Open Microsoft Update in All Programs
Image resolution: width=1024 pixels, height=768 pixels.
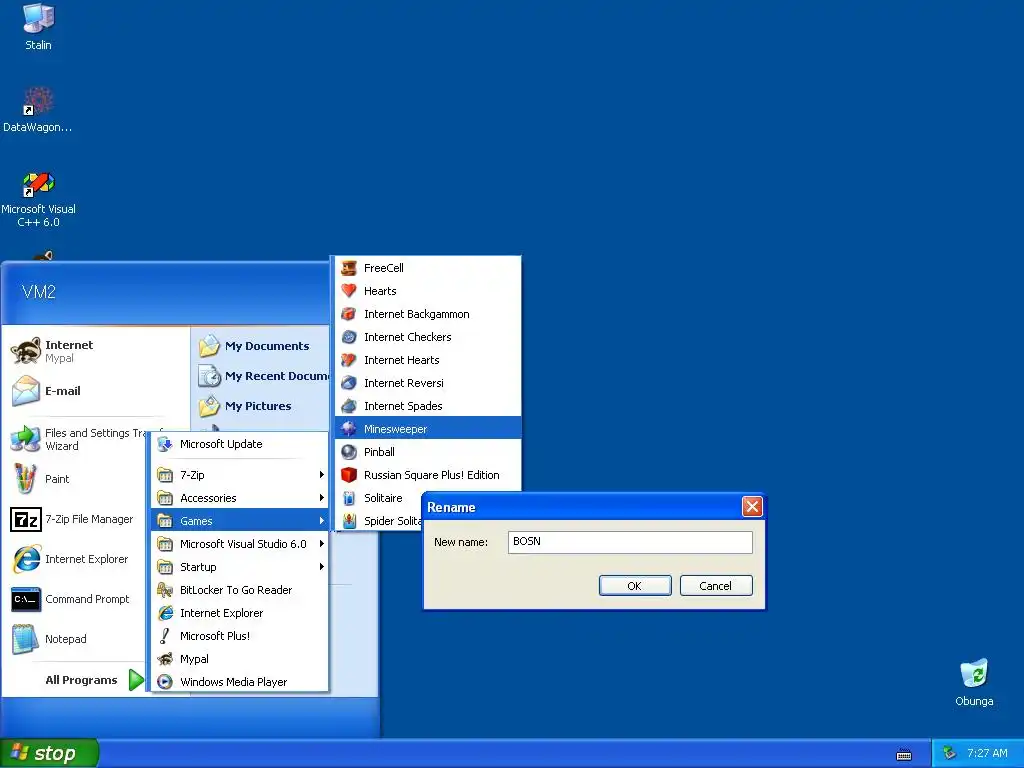click(240, 444)
